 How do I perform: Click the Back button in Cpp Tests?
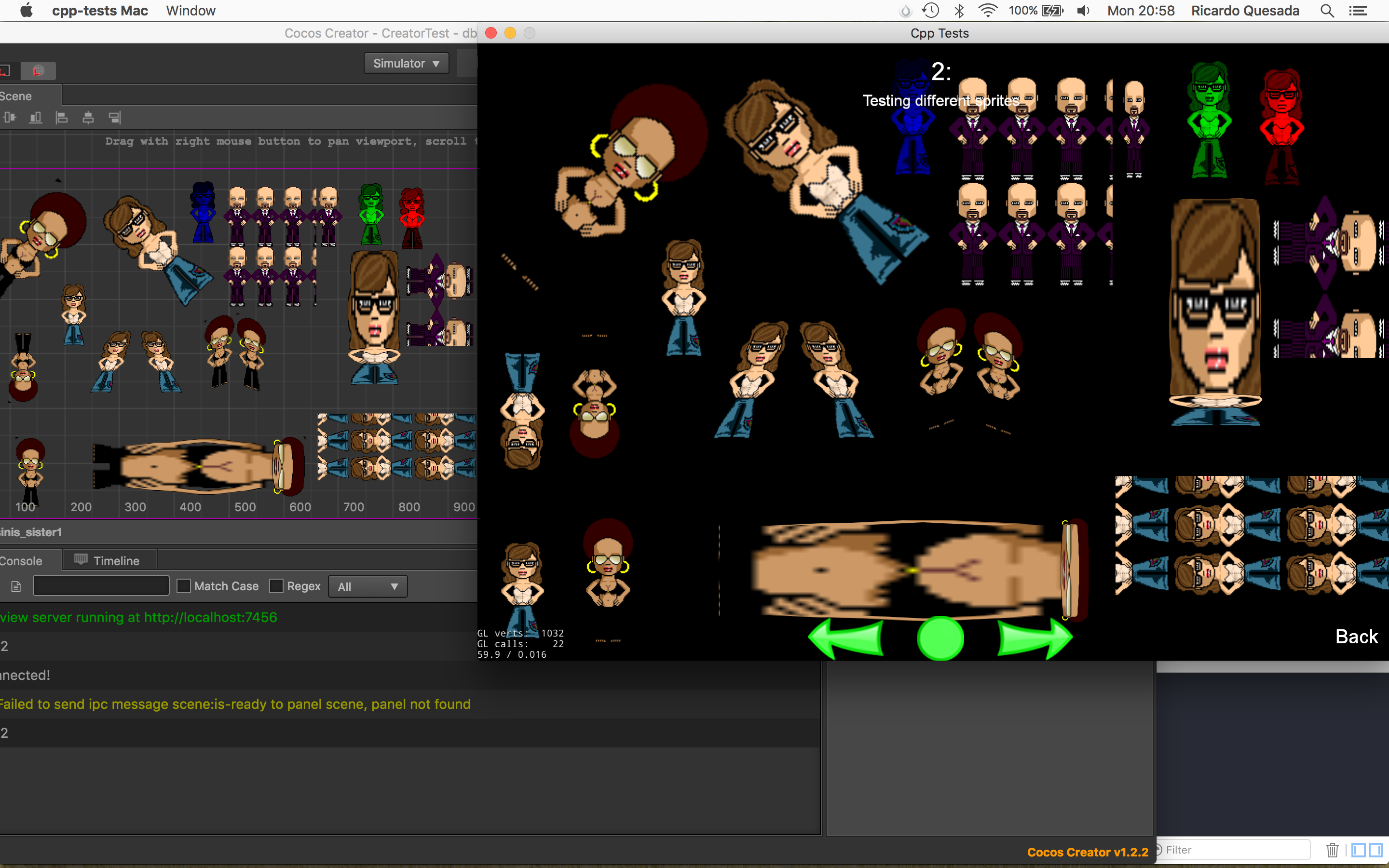pyautogui.click(x=1356, y=637)
